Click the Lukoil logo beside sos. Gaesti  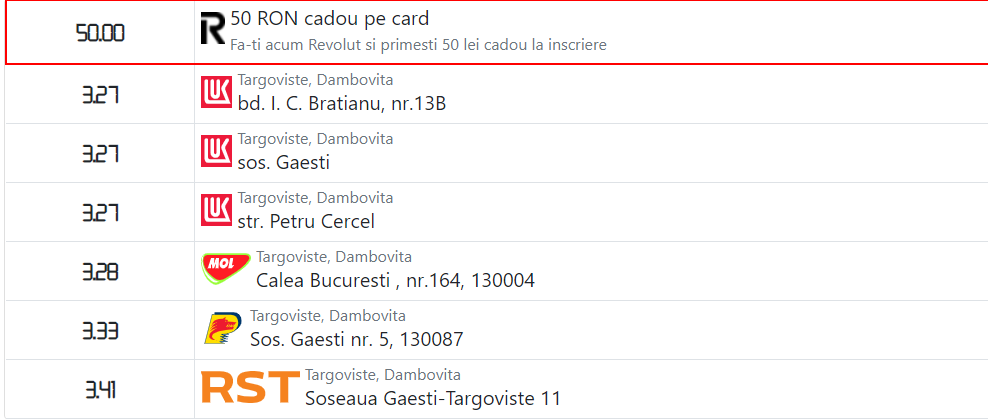point(217,151)
